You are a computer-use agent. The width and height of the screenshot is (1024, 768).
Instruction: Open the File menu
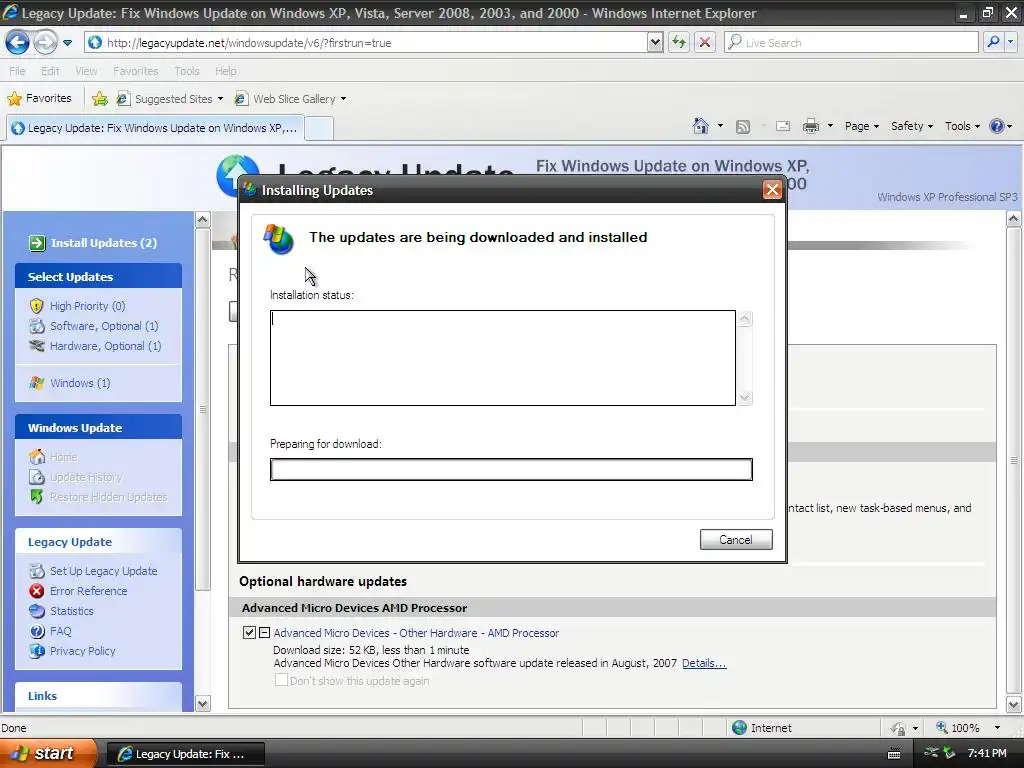click(18, 71)
